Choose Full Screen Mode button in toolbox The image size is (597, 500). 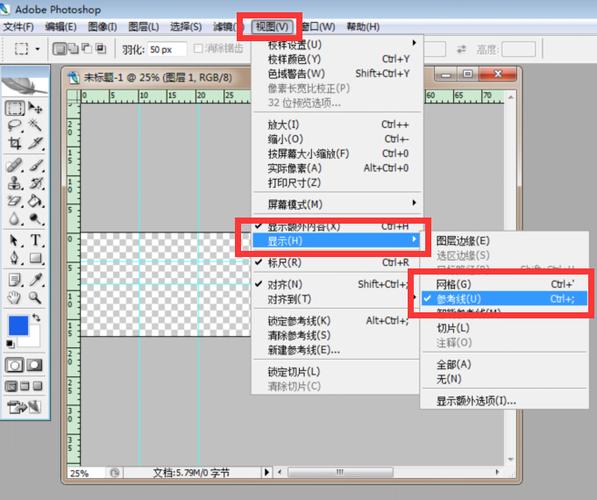point(37,386)
